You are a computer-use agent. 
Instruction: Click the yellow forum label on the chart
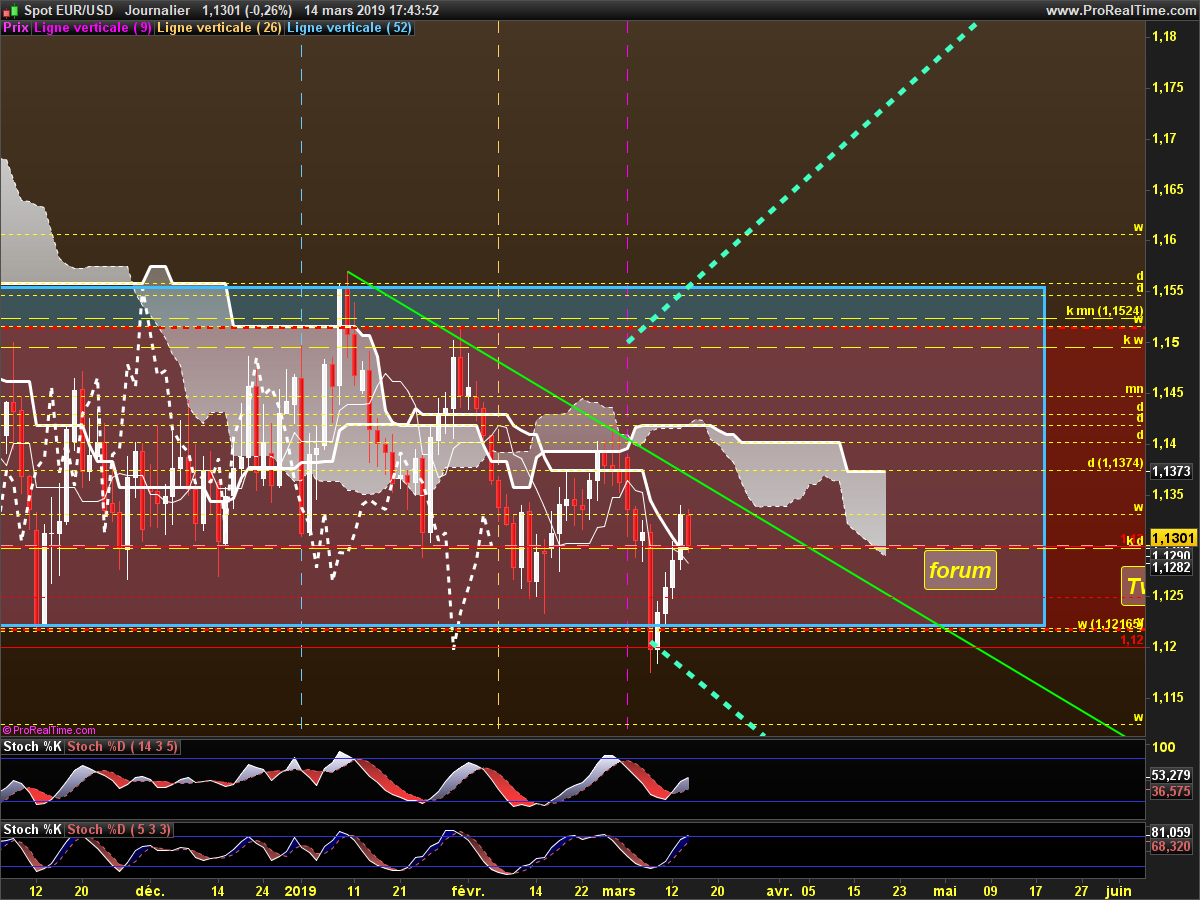[x=960, y=570]
